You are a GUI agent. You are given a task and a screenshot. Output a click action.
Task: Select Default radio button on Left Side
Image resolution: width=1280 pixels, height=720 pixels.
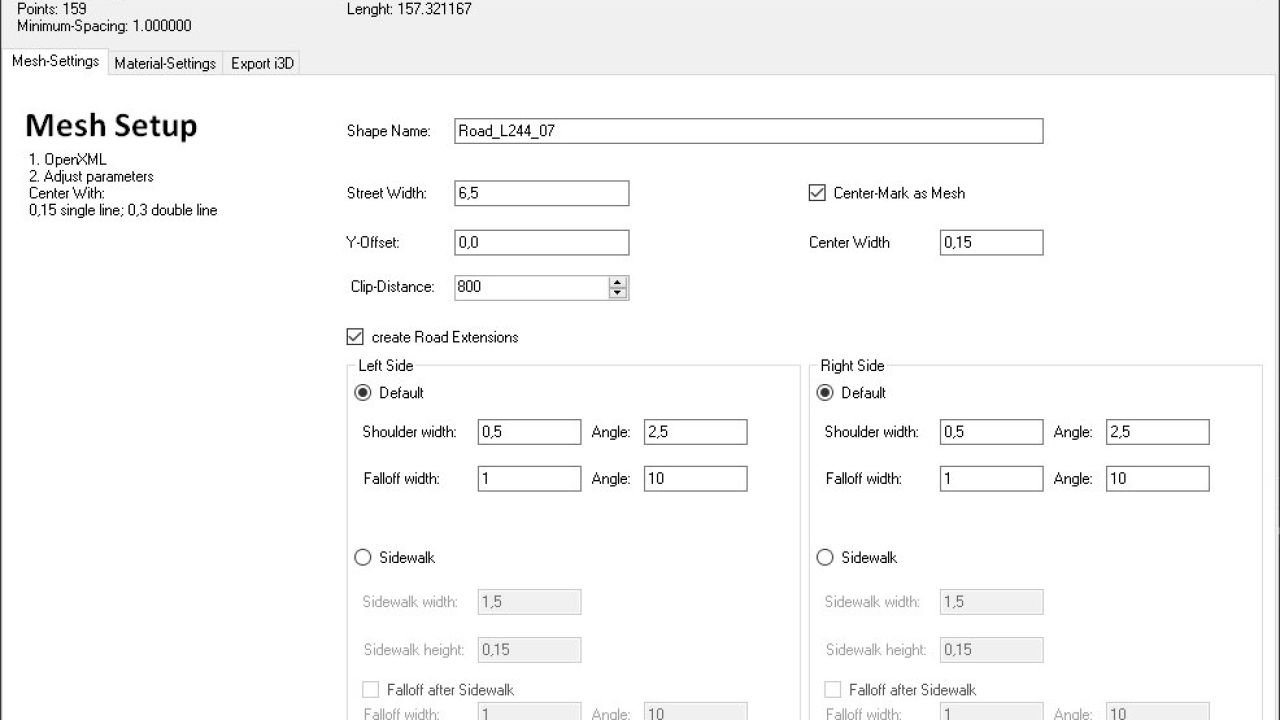[x=363, y=393]
